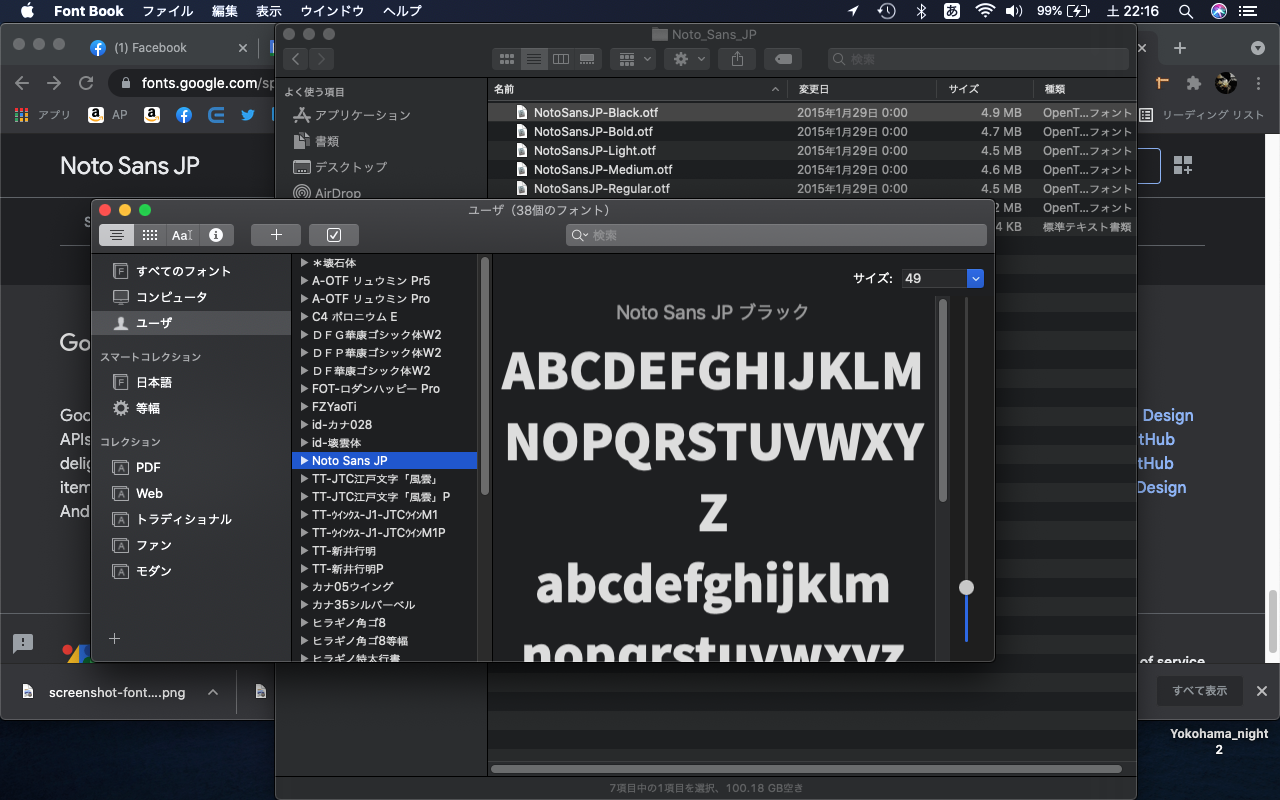The image size is (1280, 800).
Task: Expand the FOT-ロダンハッピー Pro family
Action: (304, 389)
